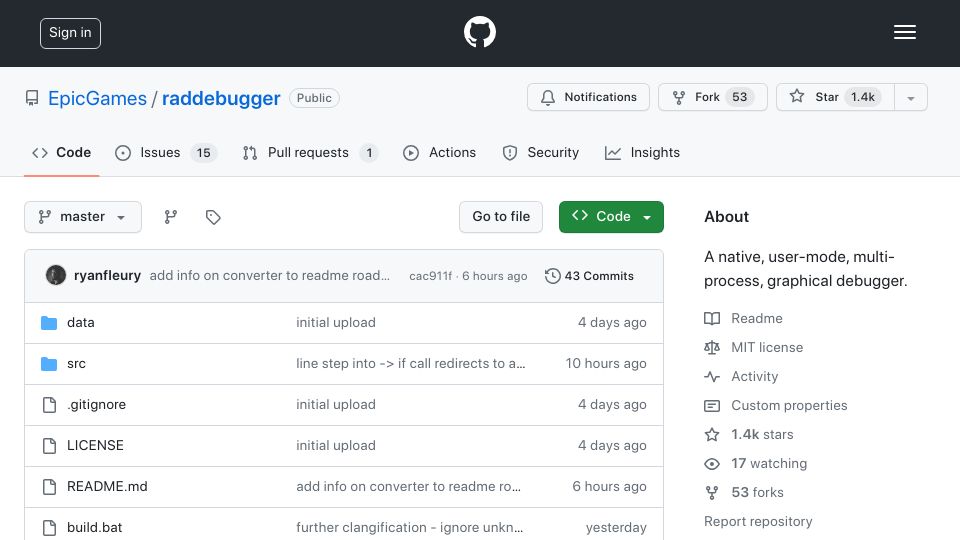Image resolution: width=960 pixels, height=540 pixels.
Task: Open the raddebugger repository link
Action: pyautogui.click(x=221, y=98)
